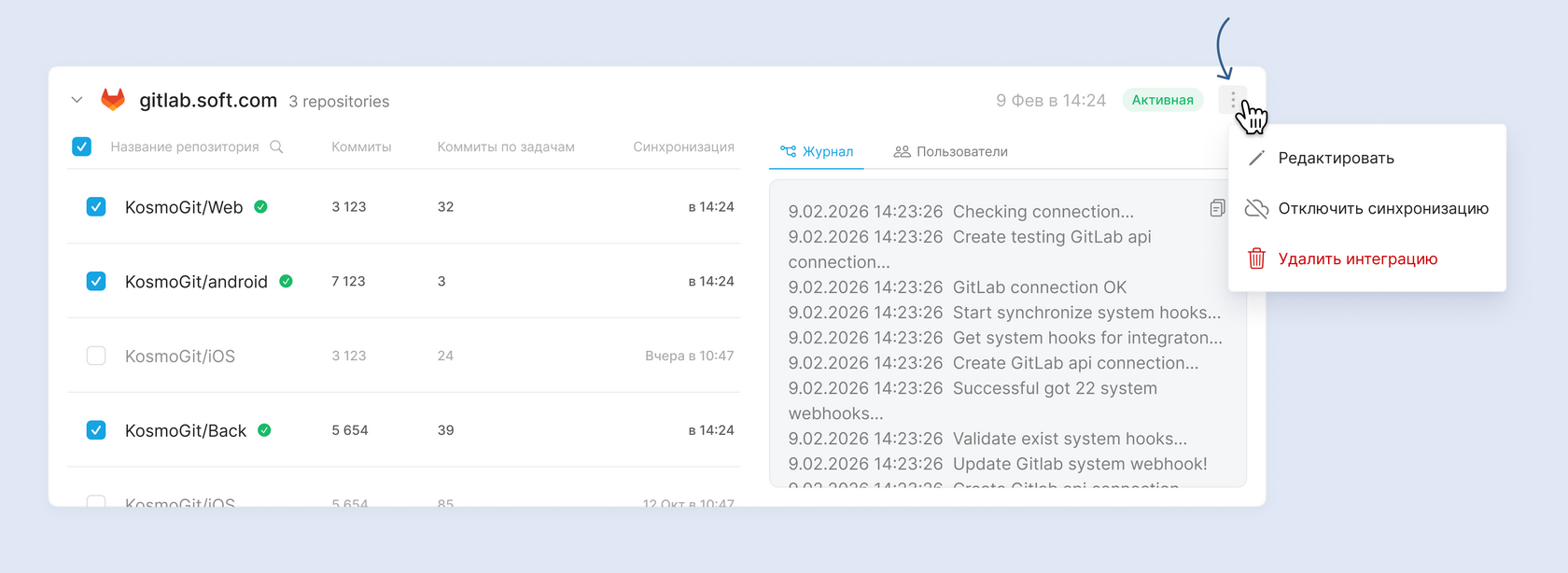
Task: Switch to the Журнал tab
Action: (x=817, y=151)
